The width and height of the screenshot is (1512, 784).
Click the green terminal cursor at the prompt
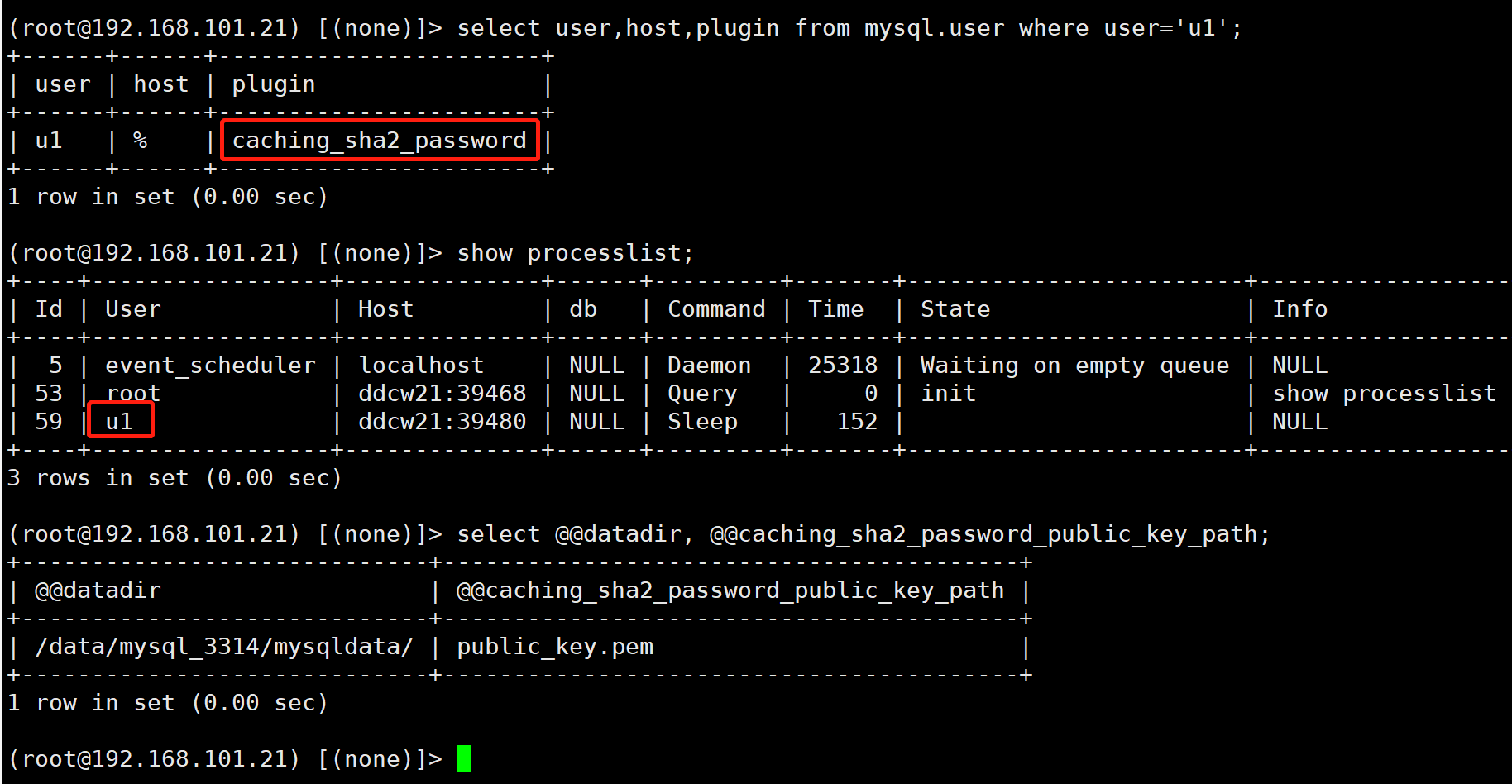point(463,758)
